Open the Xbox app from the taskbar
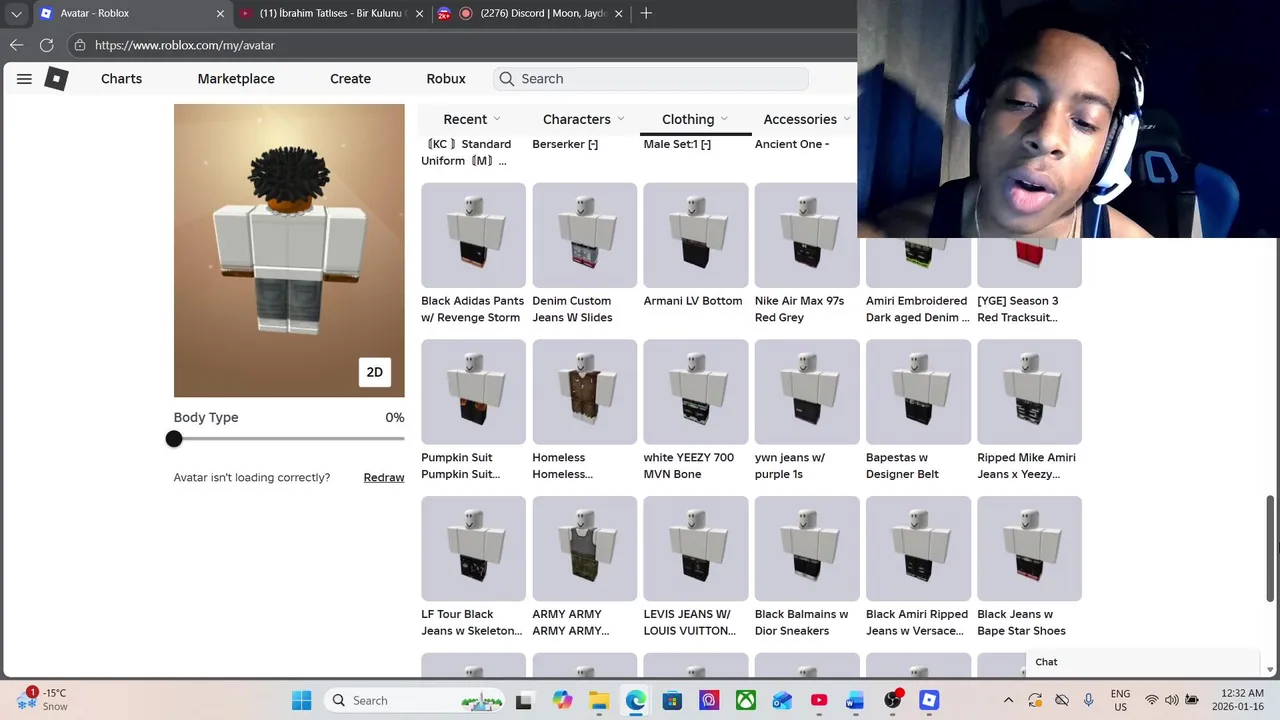The image size is (1280, 720). tap(745, 700)
